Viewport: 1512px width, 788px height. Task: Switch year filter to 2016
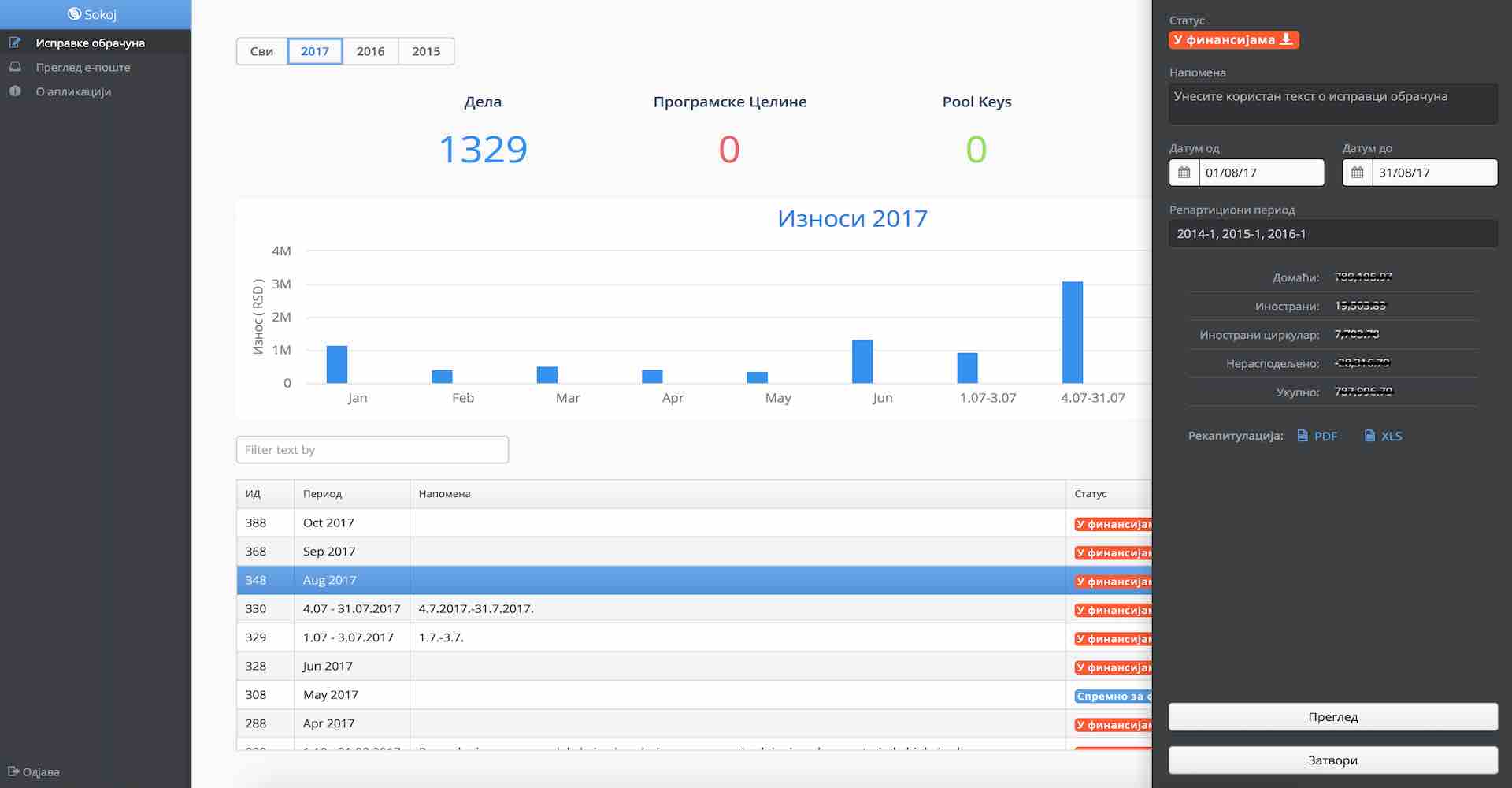pyautogui.click(x=370, y=51)
